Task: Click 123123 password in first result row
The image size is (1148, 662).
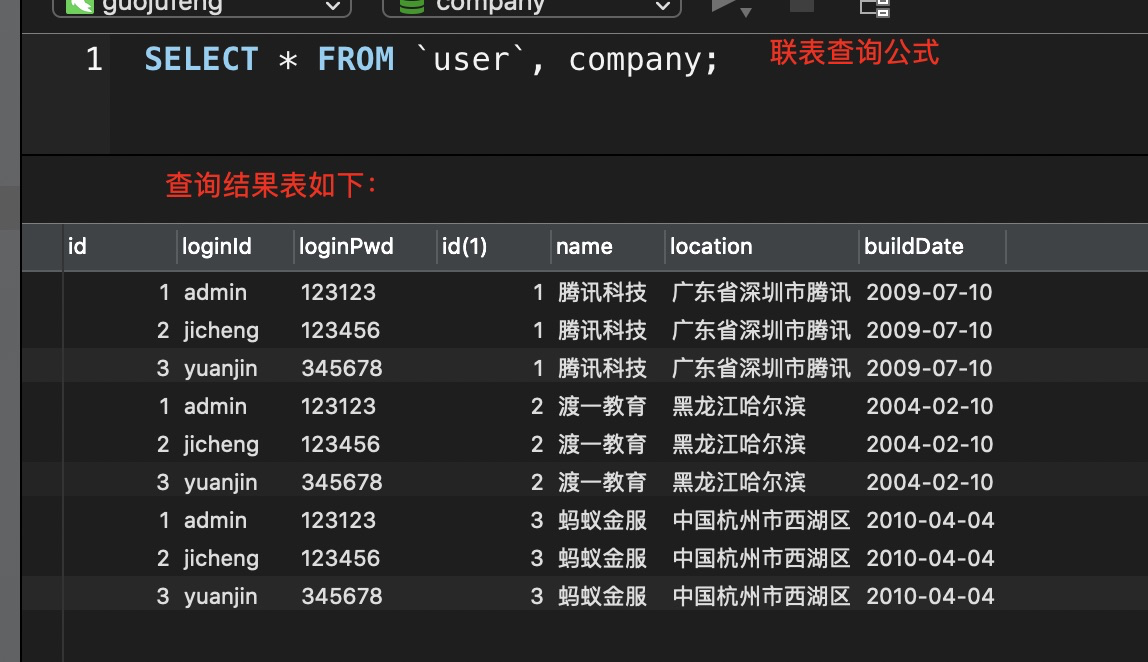Action: pos(338,292)
